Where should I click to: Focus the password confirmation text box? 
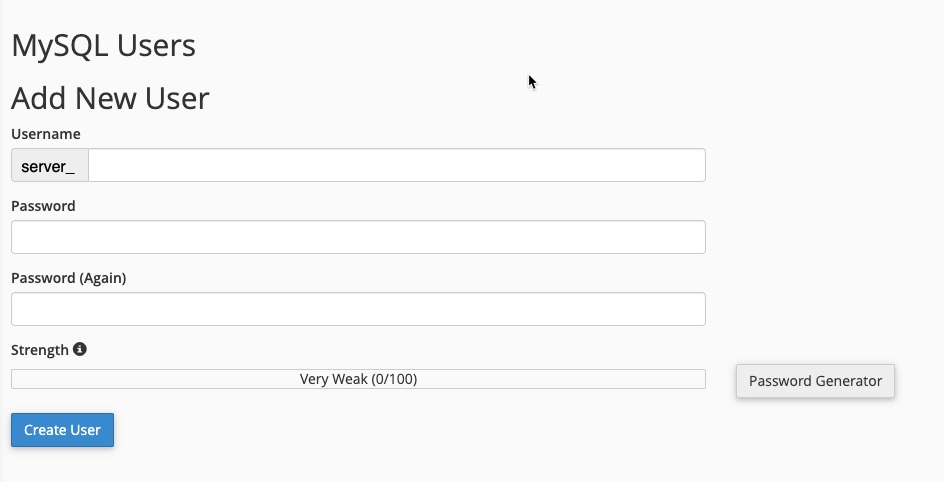click(358, 309)
